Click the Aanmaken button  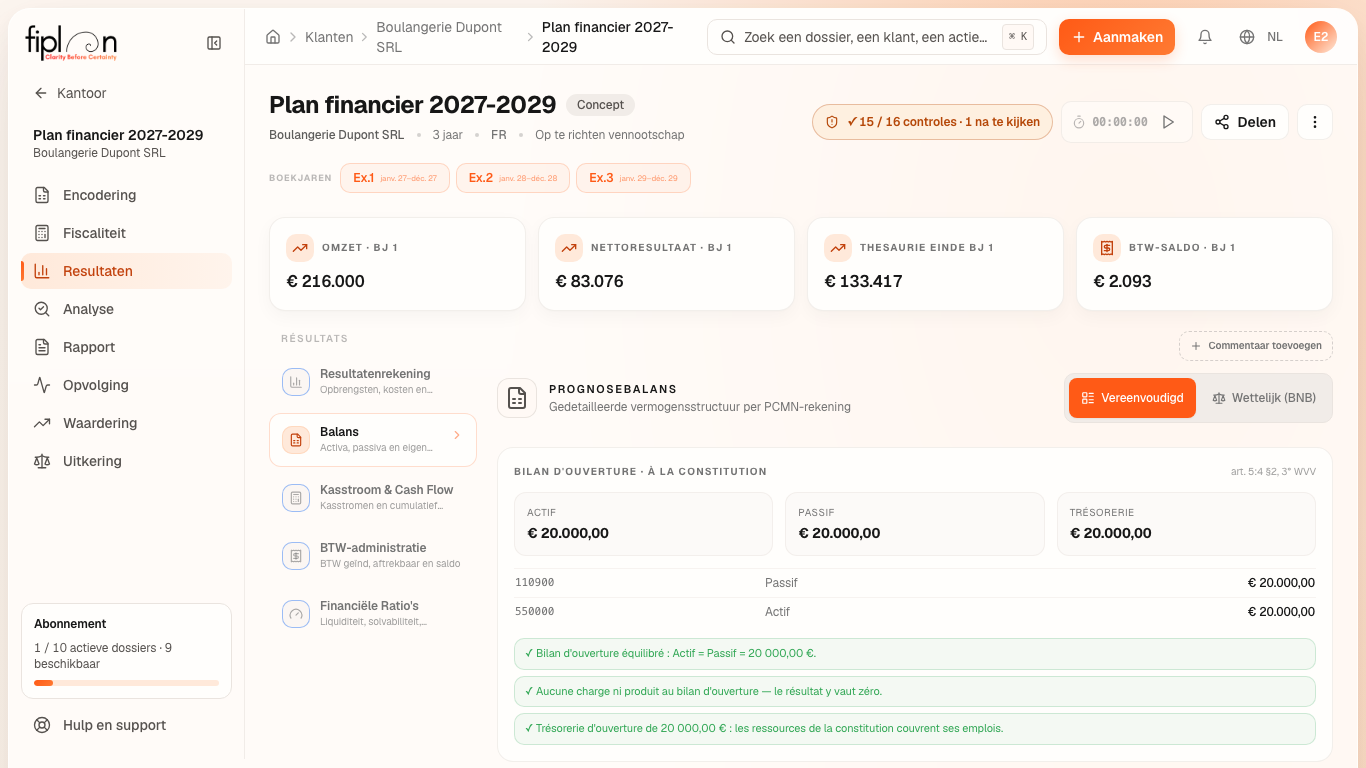point(1117,37)
